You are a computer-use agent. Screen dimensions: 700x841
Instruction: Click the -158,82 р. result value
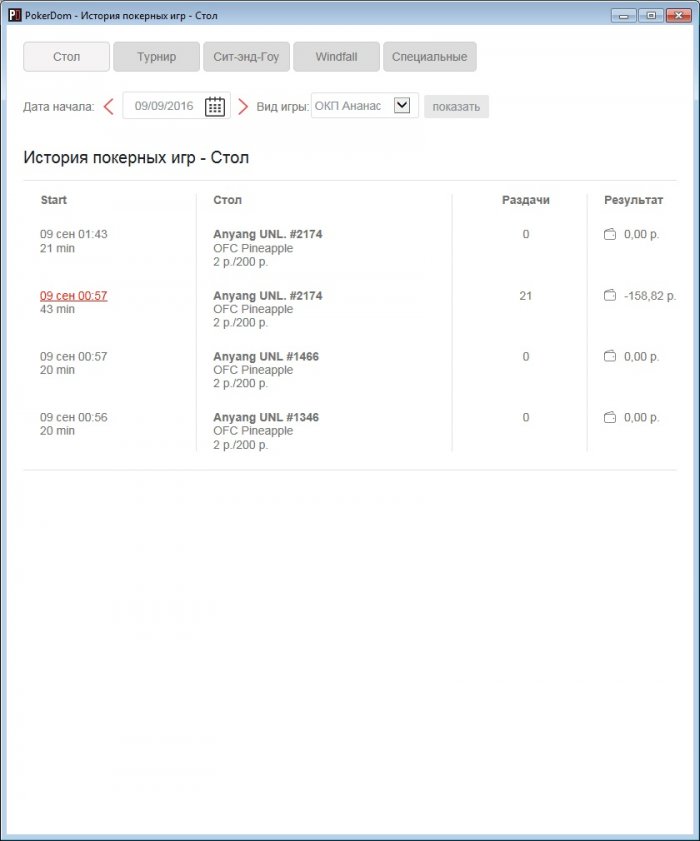click(x=650, y=296)
